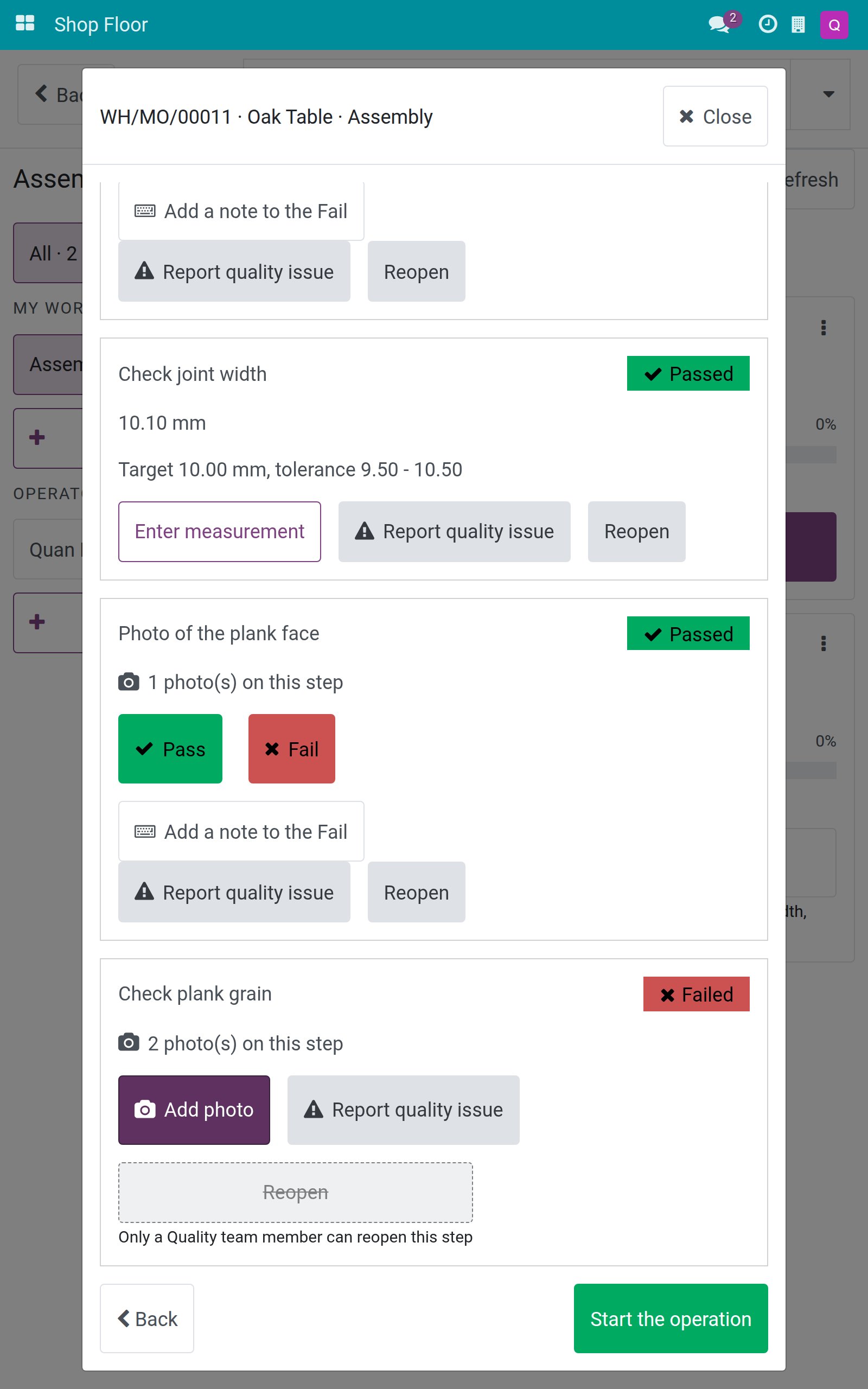
Task: Mark plank face photo step as Pass
Action: pos(170,748)
